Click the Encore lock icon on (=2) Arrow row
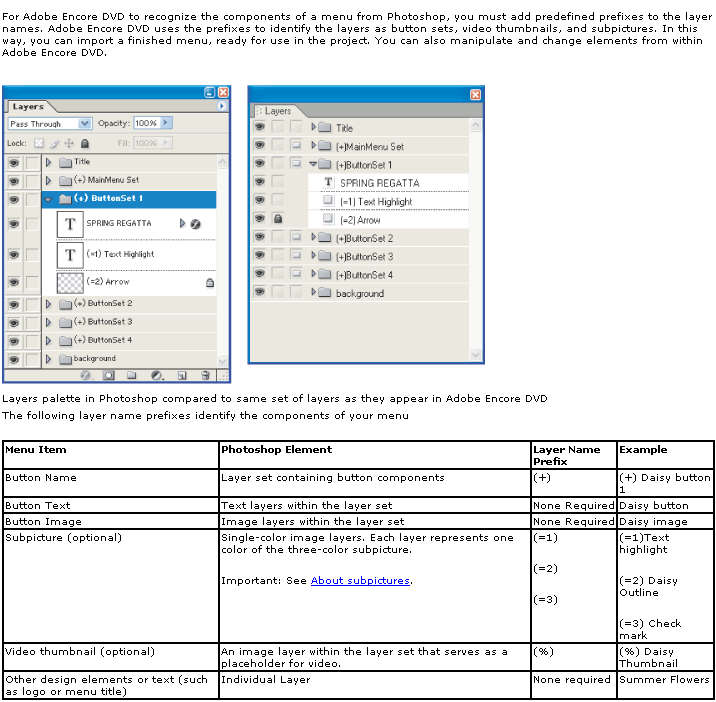Viewport: 716px width, 702px height. pyautogui.click(x=278, y=219)
